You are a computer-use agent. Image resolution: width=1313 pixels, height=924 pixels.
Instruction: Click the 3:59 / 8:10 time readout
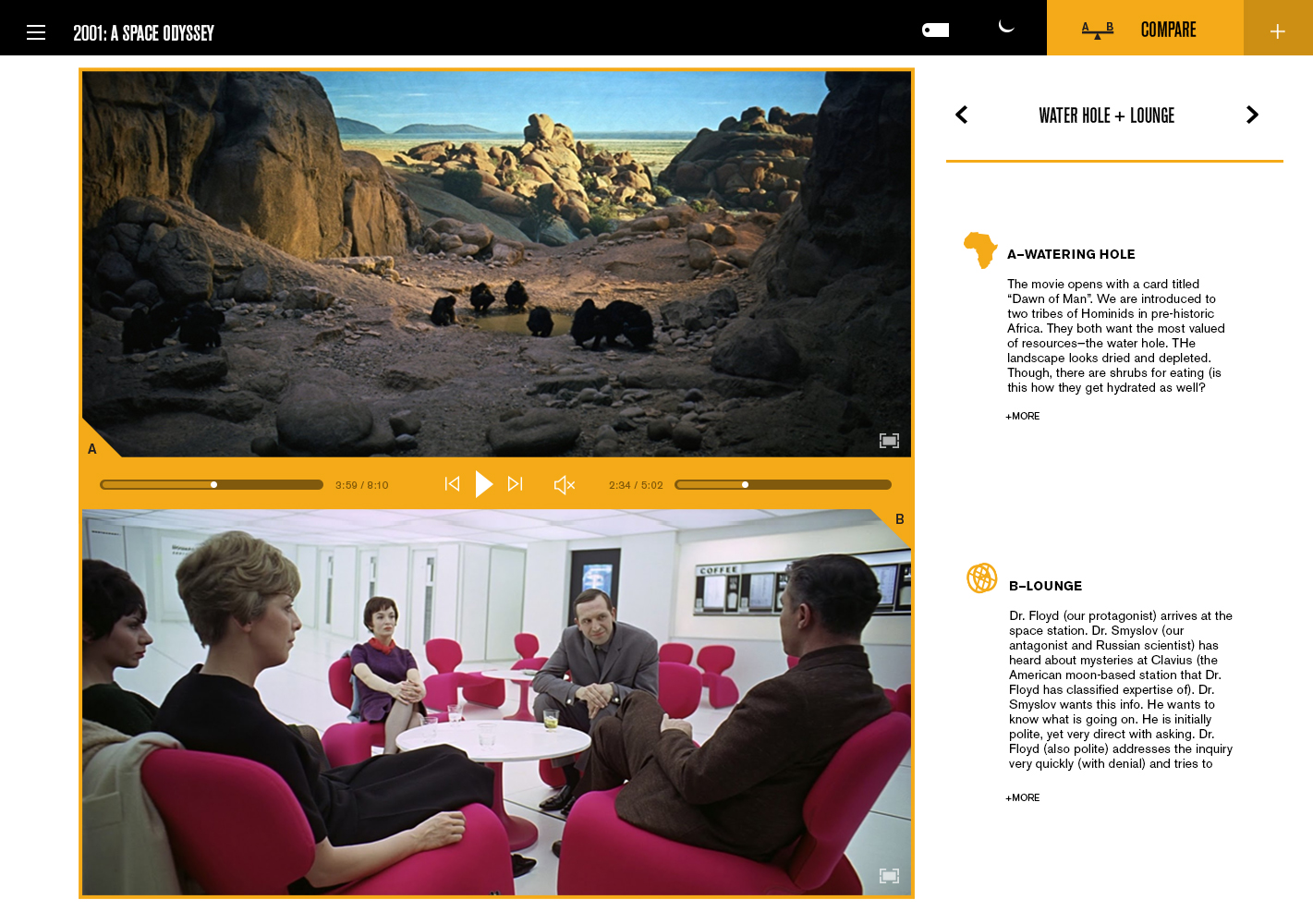click(362, 485)
